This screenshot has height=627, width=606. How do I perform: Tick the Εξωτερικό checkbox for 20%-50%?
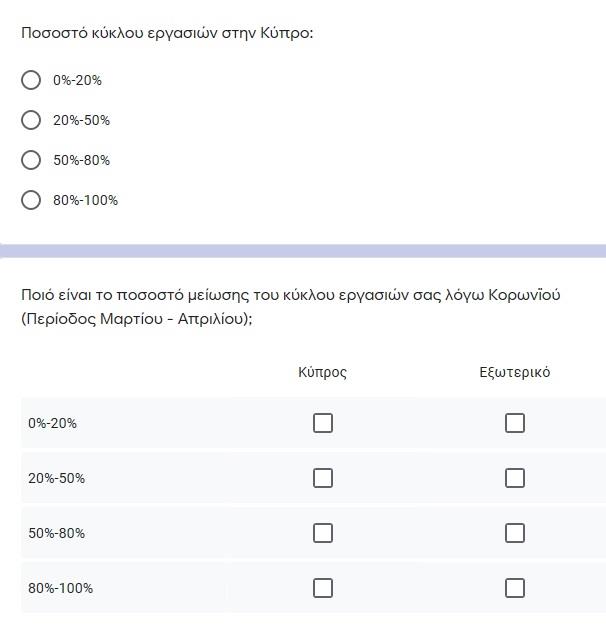(515, 478)
